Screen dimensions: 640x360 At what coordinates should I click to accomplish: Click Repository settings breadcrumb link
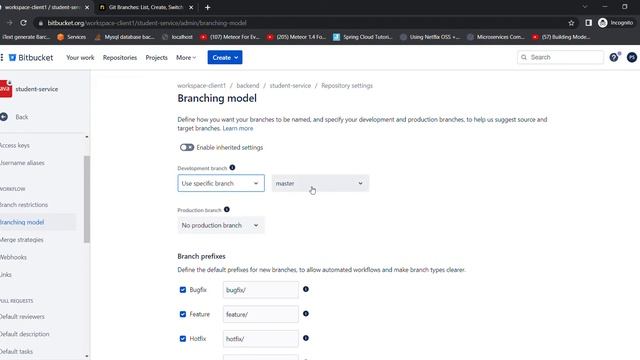(347, 86)
